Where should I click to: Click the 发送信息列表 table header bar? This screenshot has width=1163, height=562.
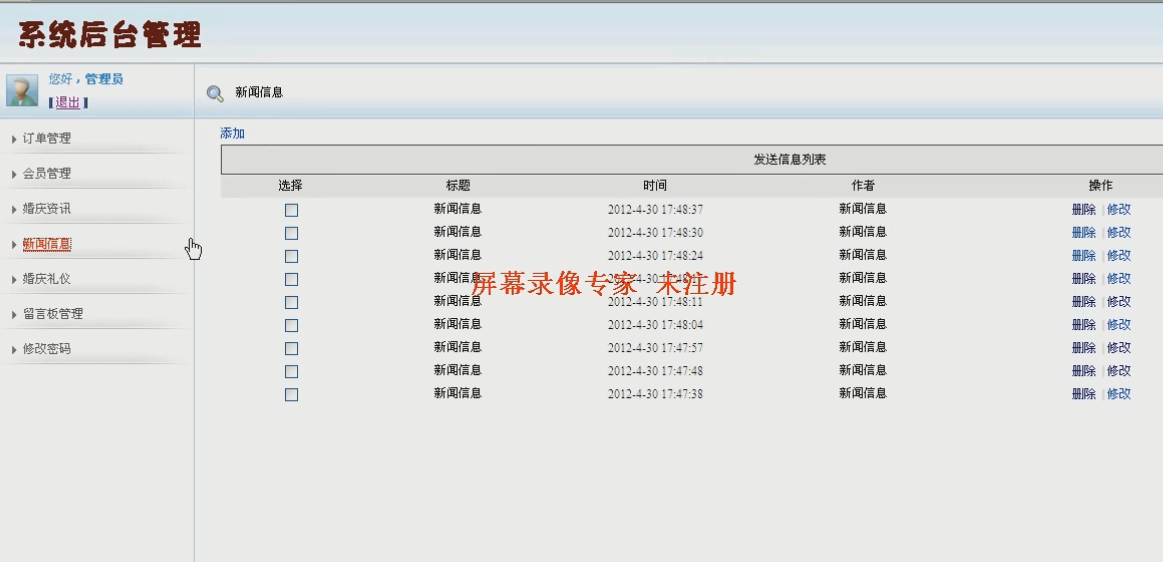click(x=790, y=160)
